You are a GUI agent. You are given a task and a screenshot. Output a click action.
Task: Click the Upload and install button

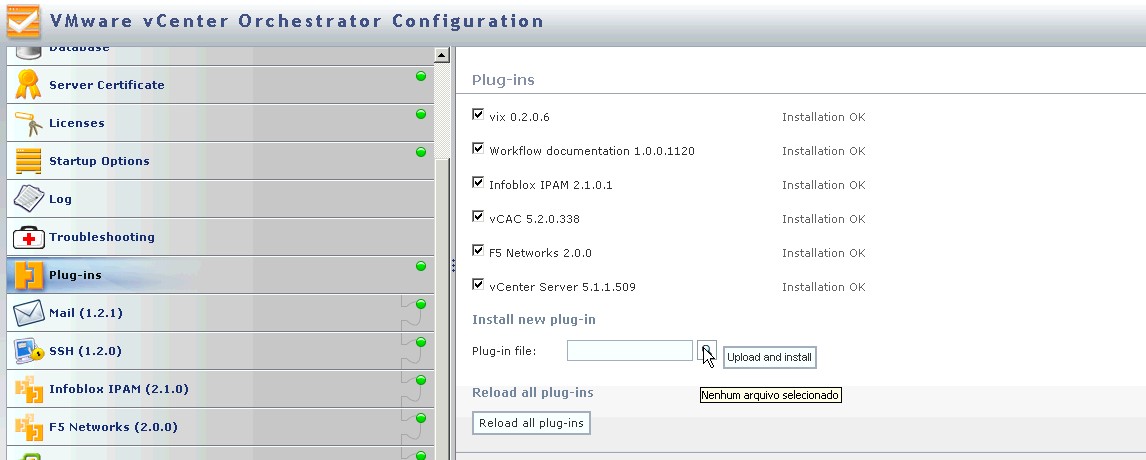769,357
